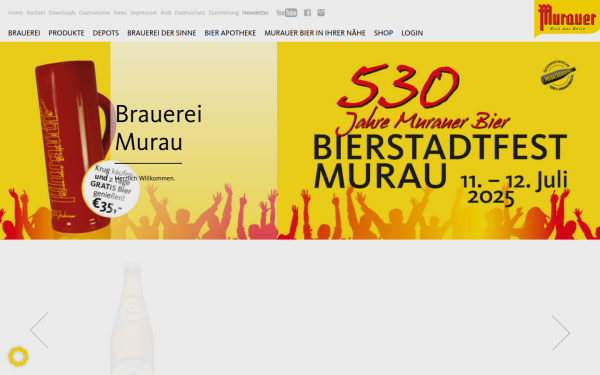Open the YouTube channel icon
The height and width of the screenshot is (375, 600).
pos(286,13)
